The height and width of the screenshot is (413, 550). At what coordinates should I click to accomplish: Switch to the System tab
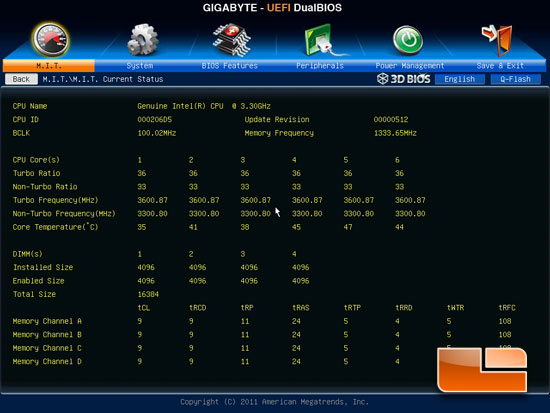click(140, 66)
